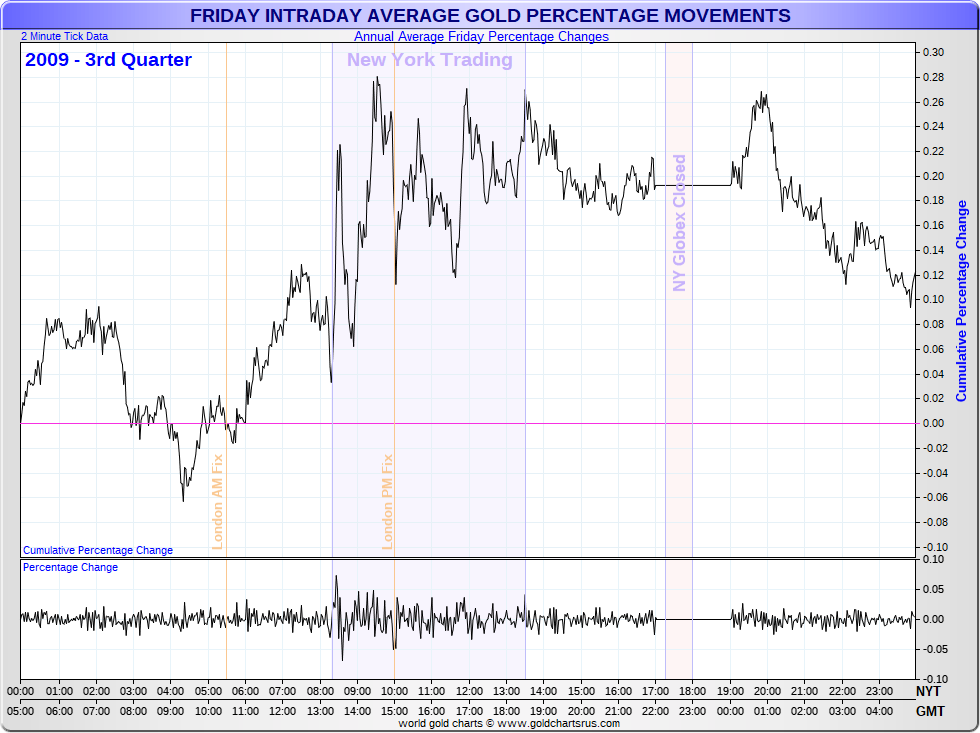Click the 18:00 NYT axis tick label
The width and height of the screenshot is (980, 733).
(x=692, y=691)
